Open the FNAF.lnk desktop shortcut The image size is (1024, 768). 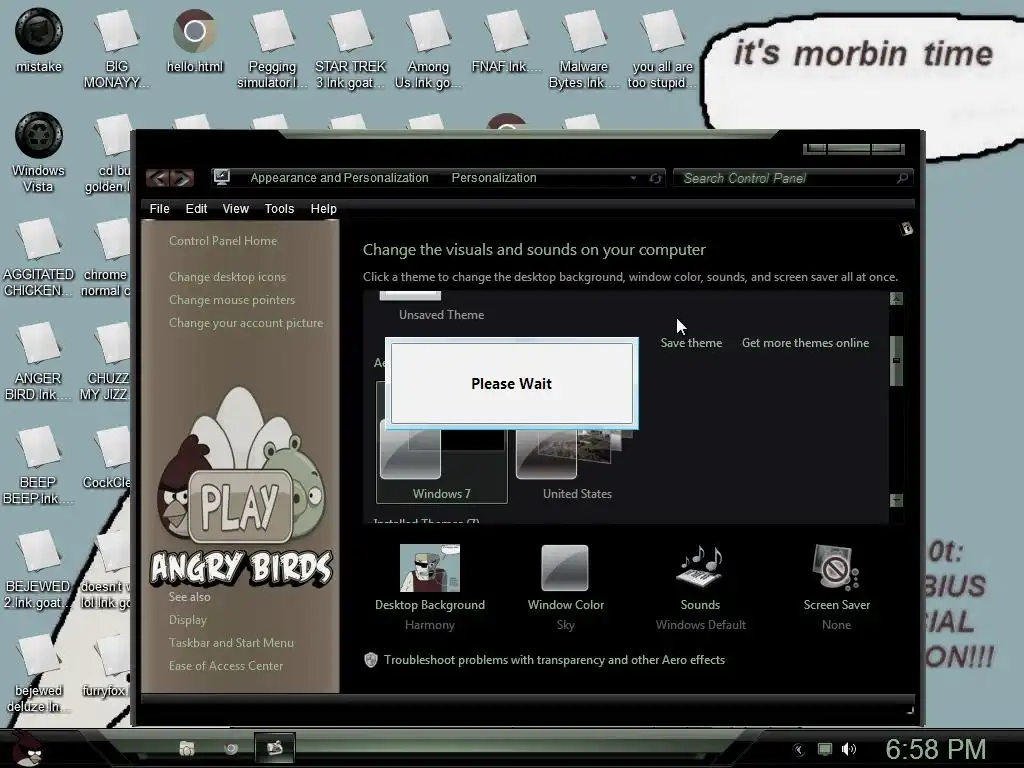(x=507, y=40)
